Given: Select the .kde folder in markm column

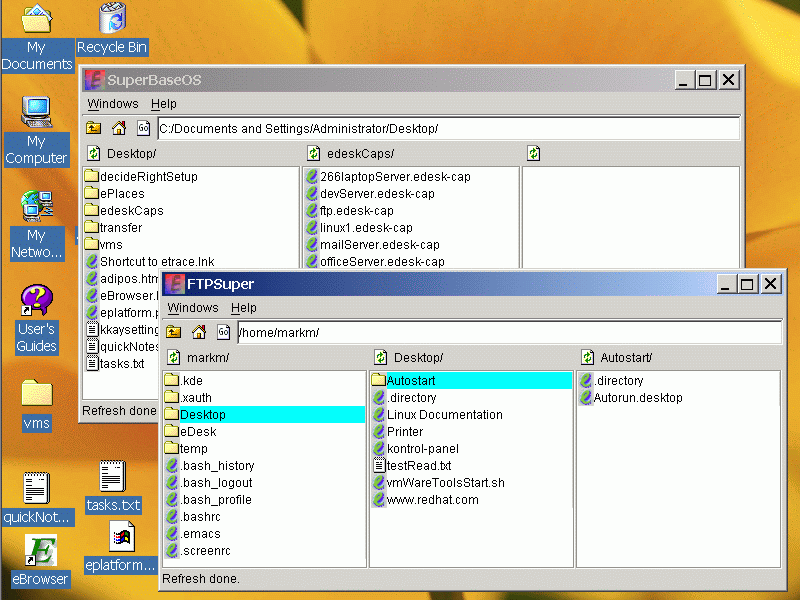Looking at the screenshot, I should pos(191,381).
